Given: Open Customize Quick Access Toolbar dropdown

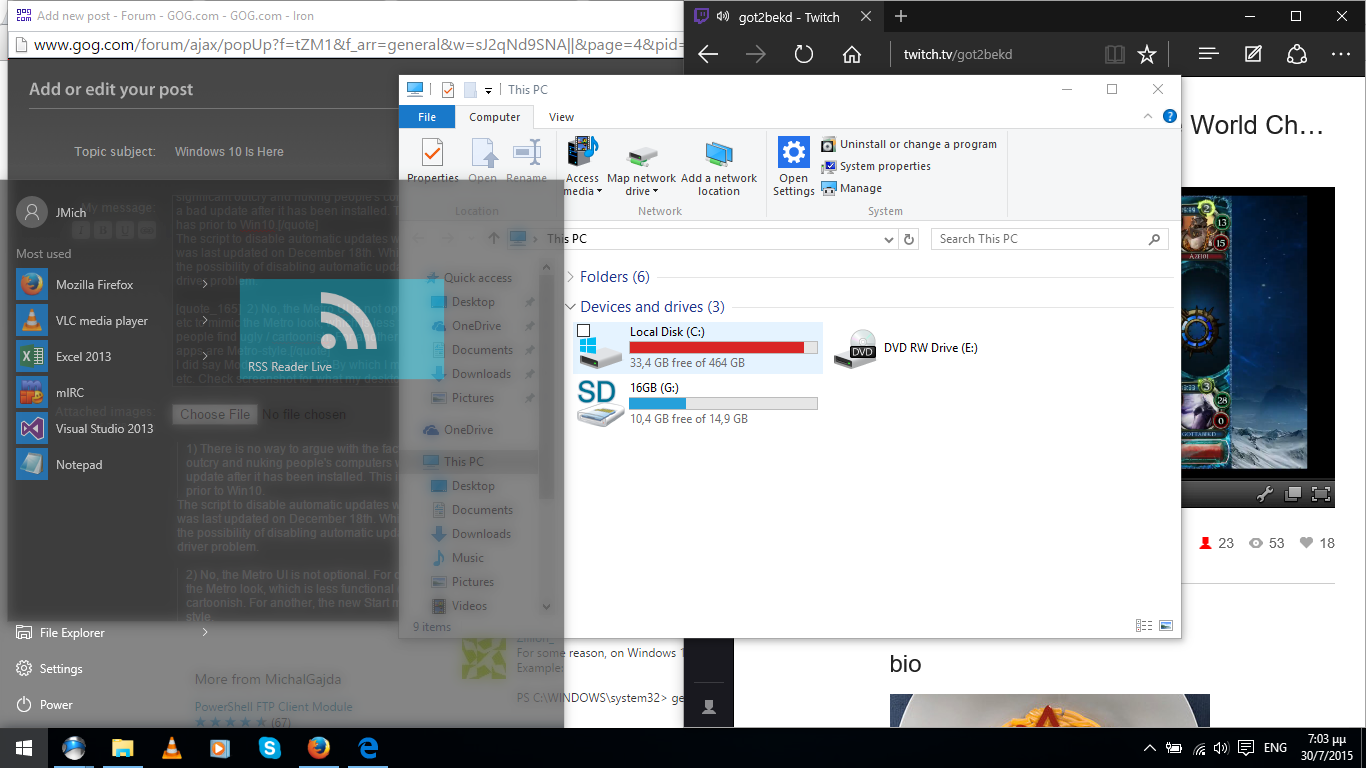Looking at the screenshot, I should (489, 91).
